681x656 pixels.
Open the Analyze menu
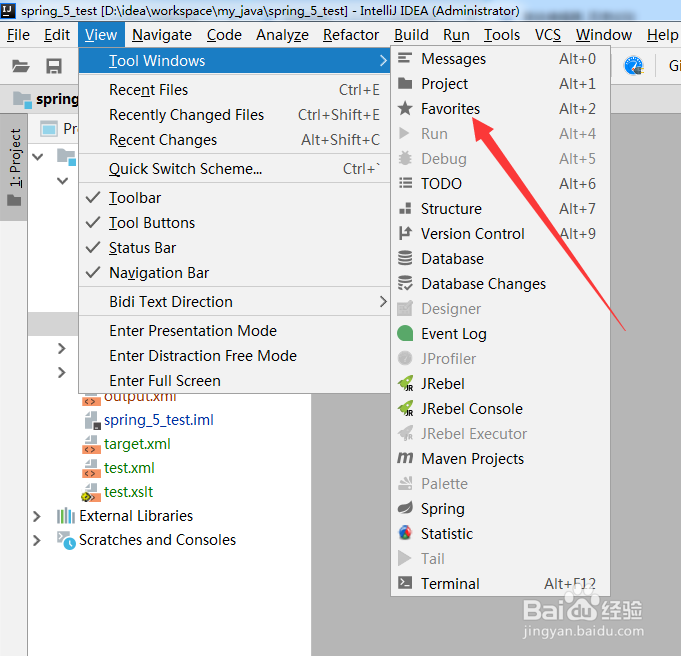(282, 35)
